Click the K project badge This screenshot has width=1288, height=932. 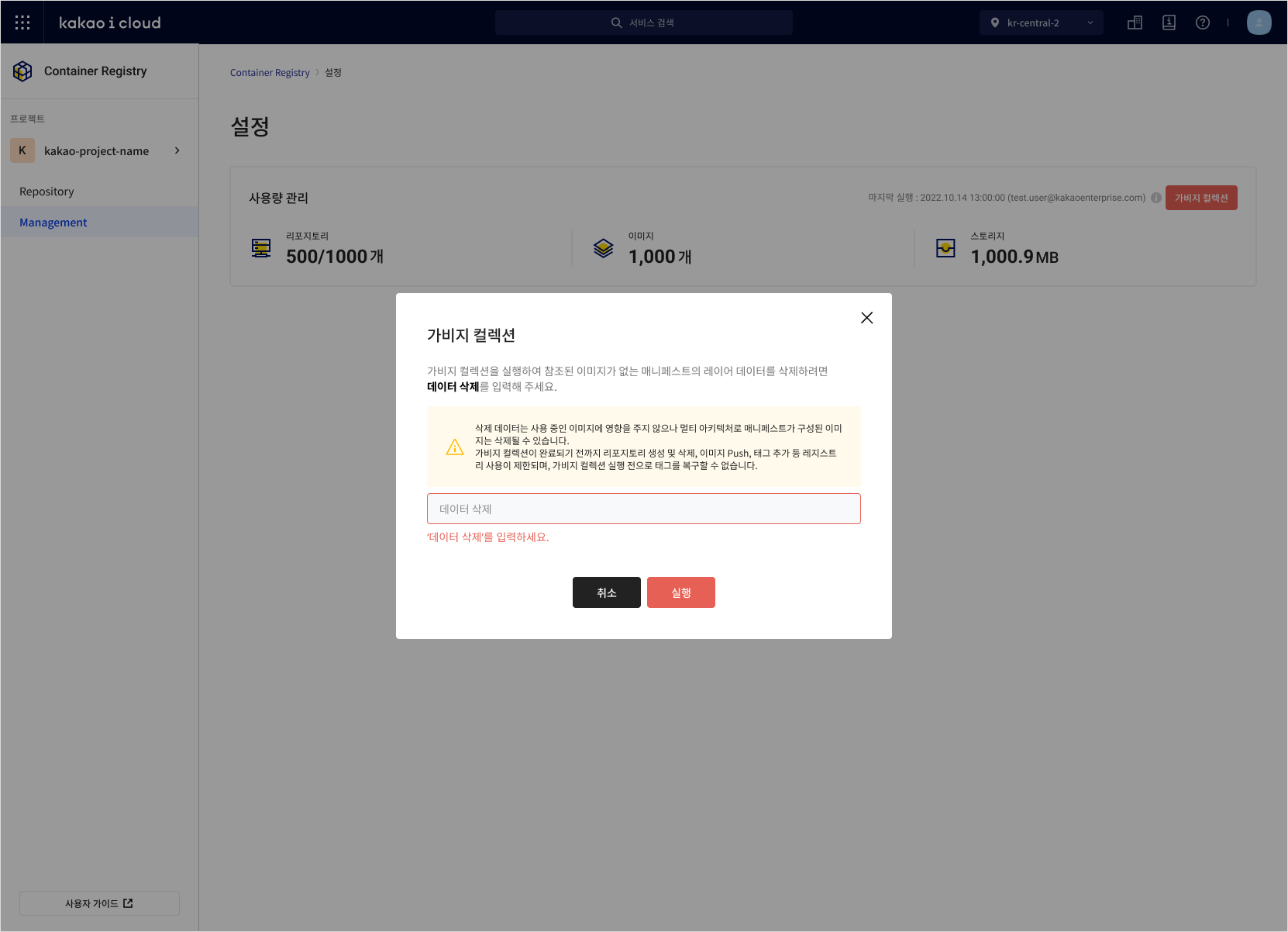click(22, 150)
